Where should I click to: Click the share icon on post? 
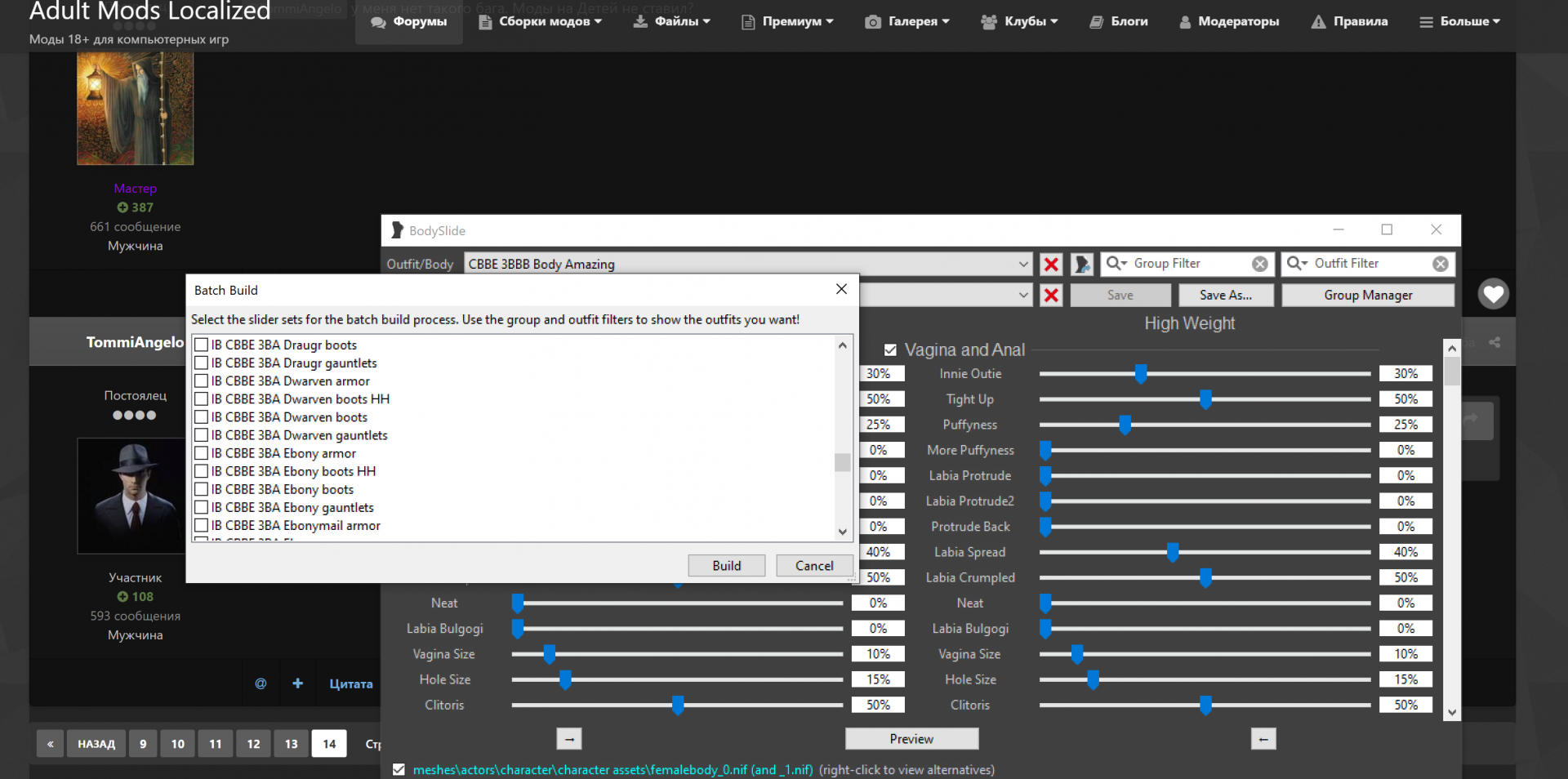[x=1494, y=342]
